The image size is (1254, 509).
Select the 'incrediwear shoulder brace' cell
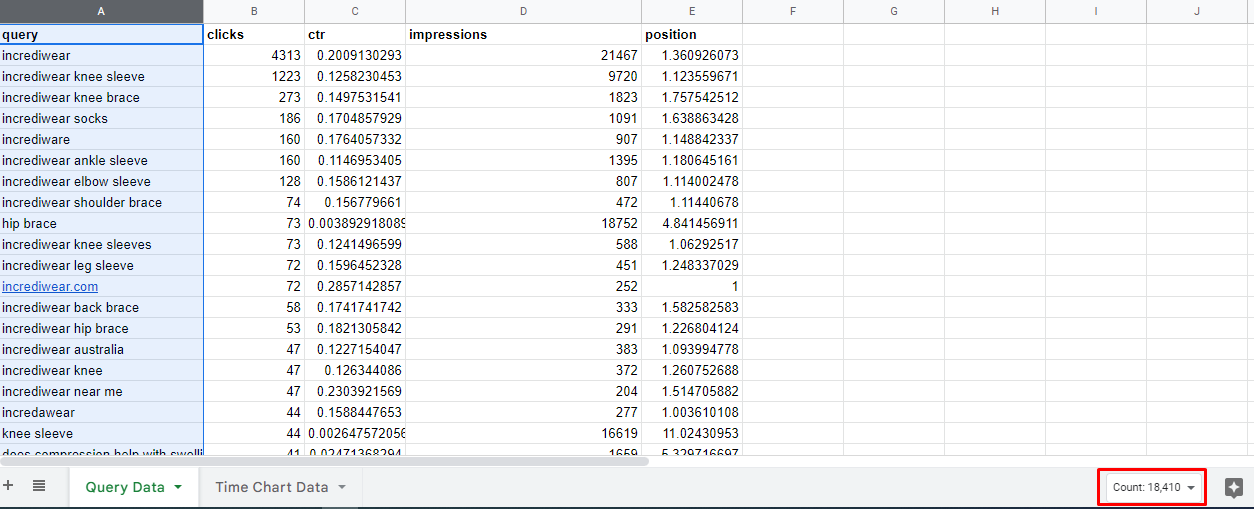pos(102,202)
